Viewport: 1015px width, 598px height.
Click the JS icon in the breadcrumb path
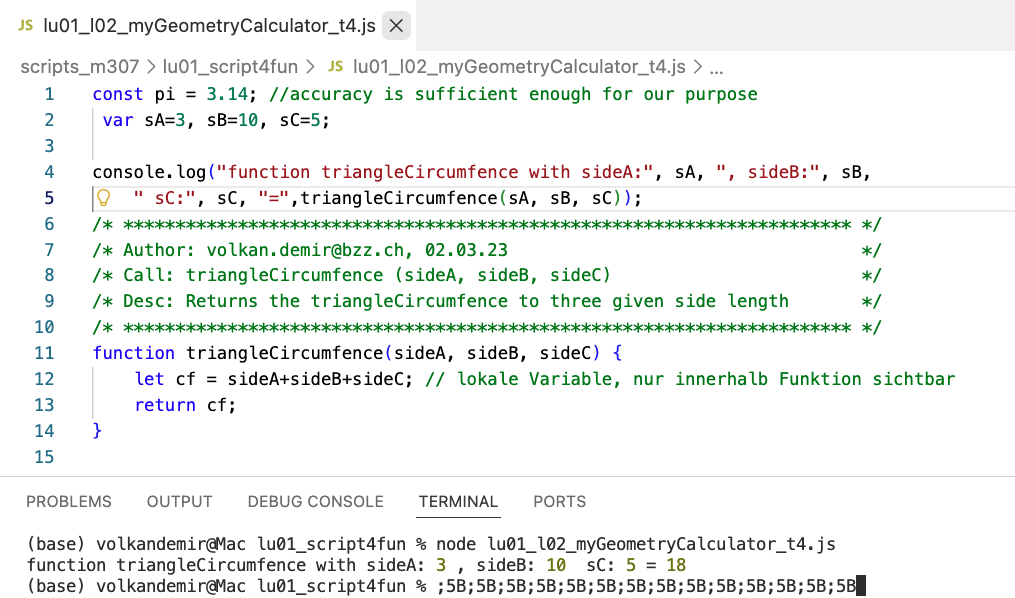tap(336, 67)
